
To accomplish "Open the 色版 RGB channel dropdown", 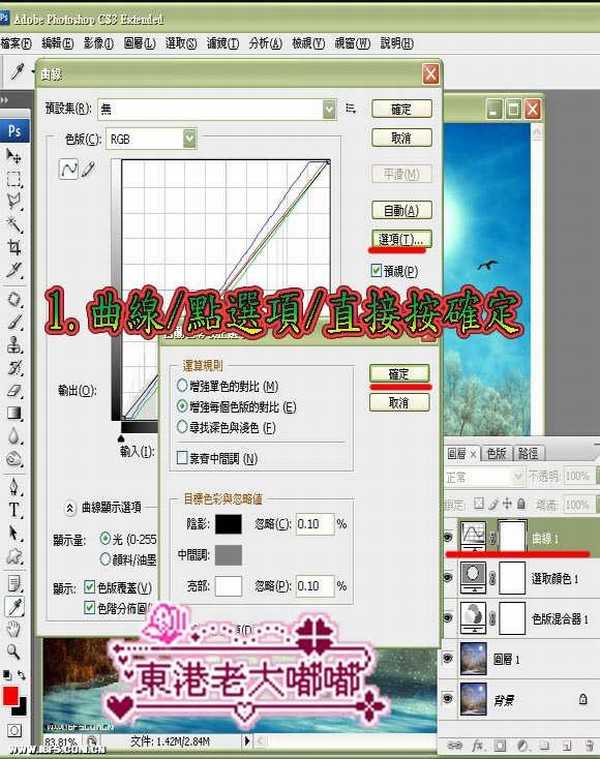I will tap(189, 139).
